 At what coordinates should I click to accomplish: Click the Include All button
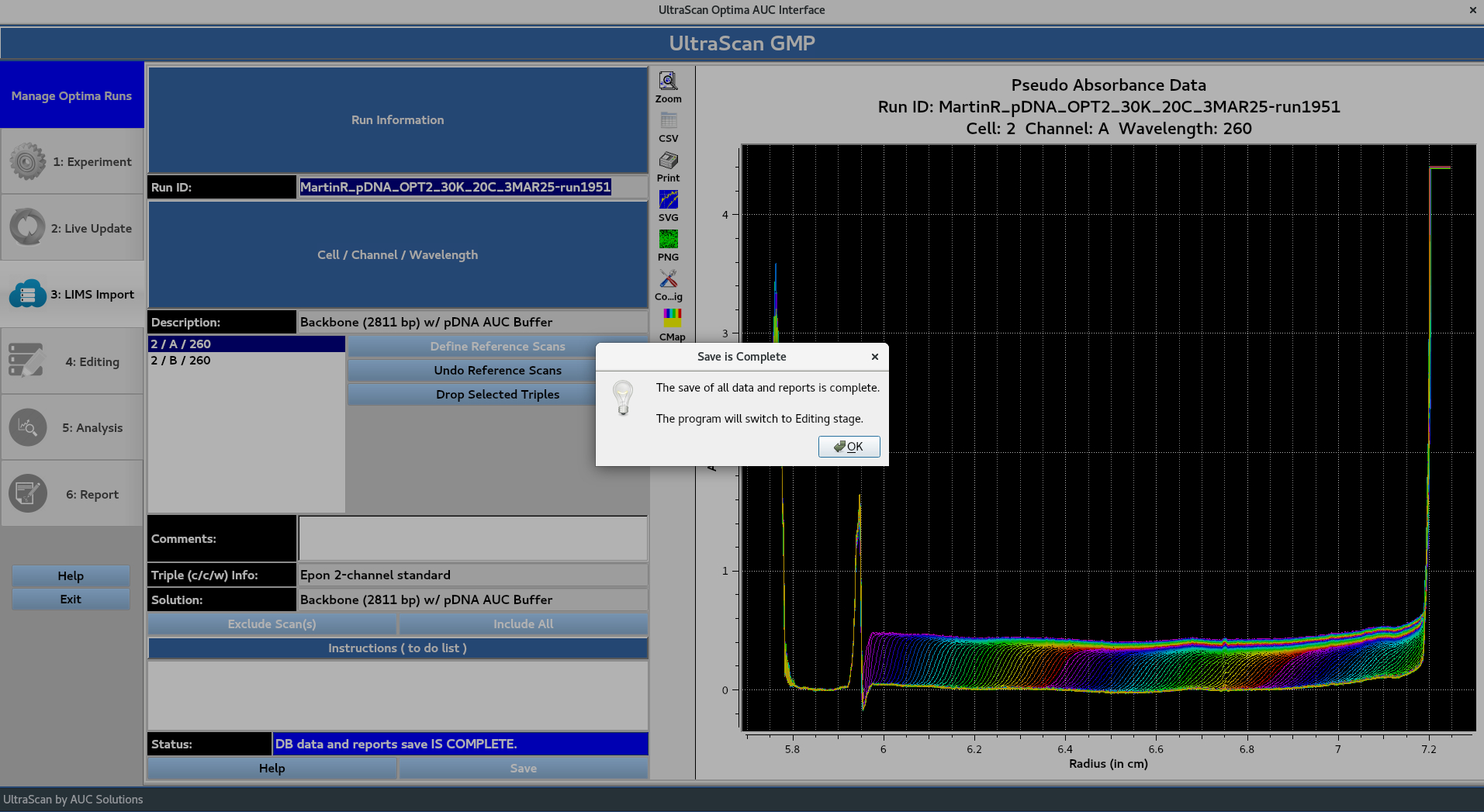523,624
